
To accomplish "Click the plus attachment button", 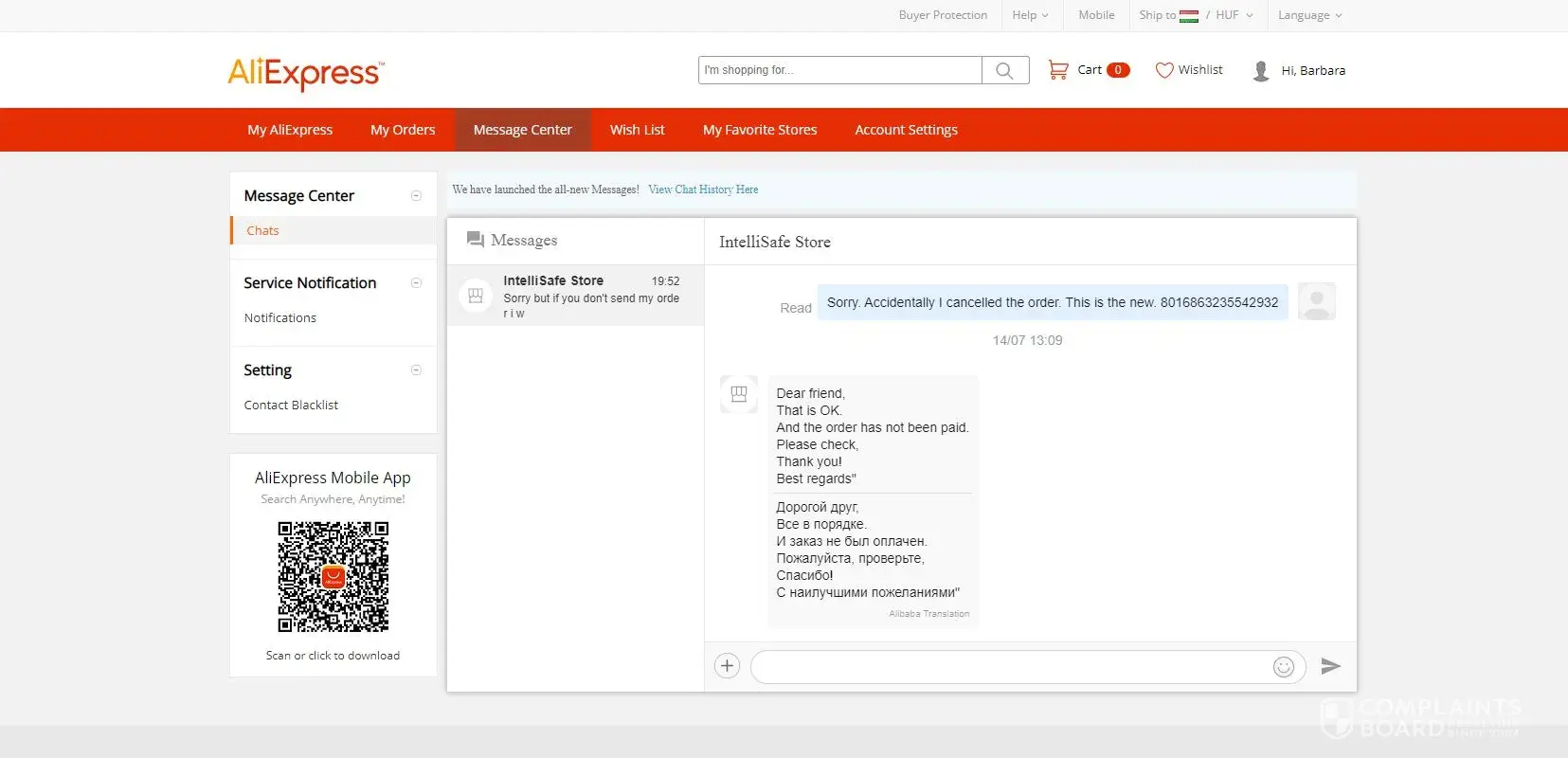I will (x=727, y=666).
